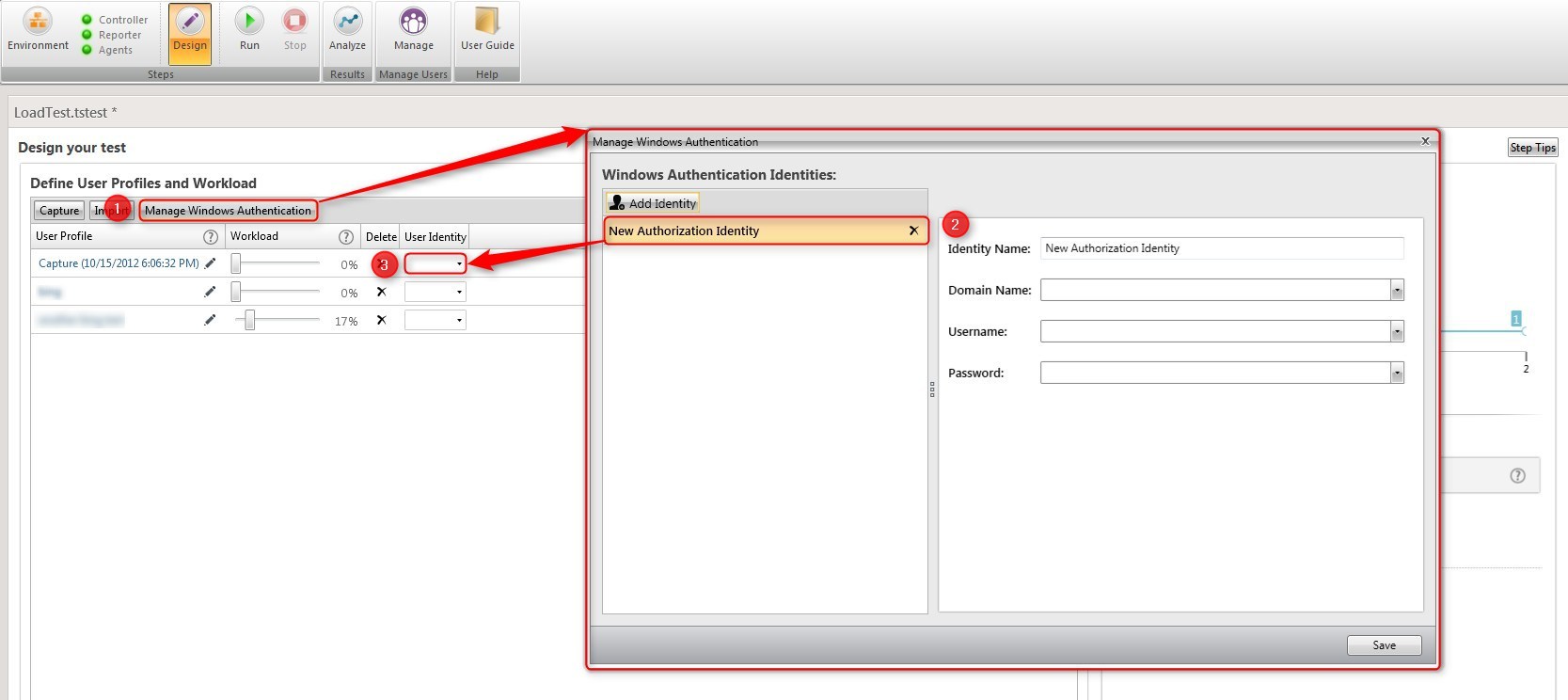The height and width of the screenshot is (700, 1568).
Task: Click the 17% workload value
Action: (x=346, y=321)
